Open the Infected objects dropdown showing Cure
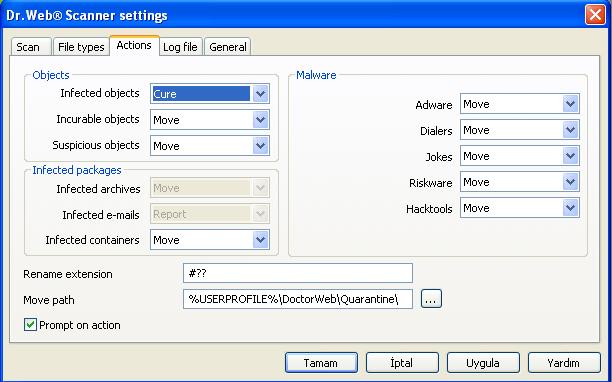This screenshot has height=382, width=612. (210, 94)
